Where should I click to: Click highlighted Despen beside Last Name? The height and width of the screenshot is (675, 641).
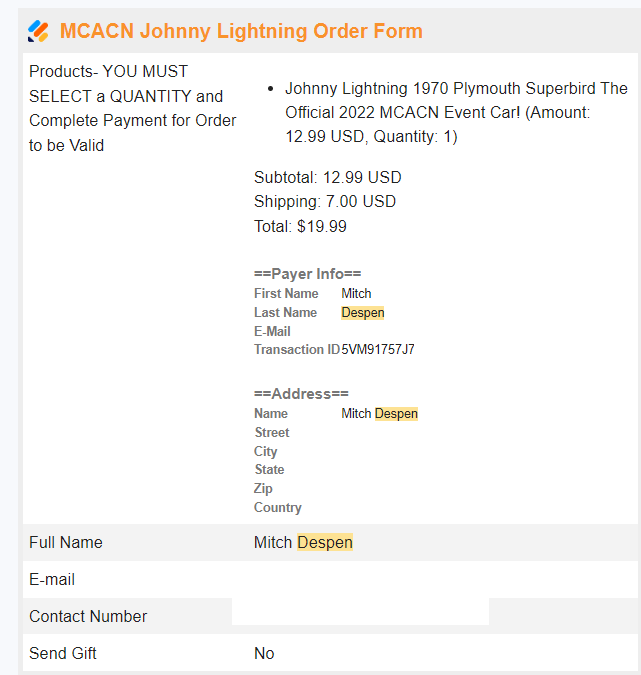362,312
